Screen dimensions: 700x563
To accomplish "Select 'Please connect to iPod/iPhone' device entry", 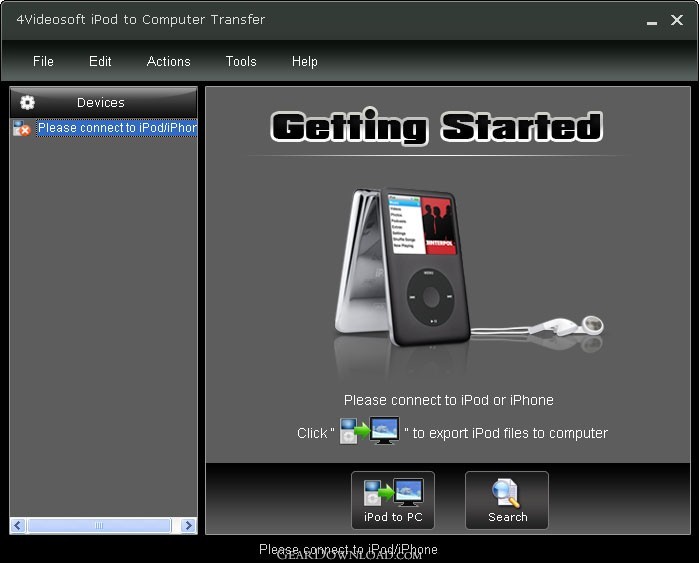I will coord(117,128).
